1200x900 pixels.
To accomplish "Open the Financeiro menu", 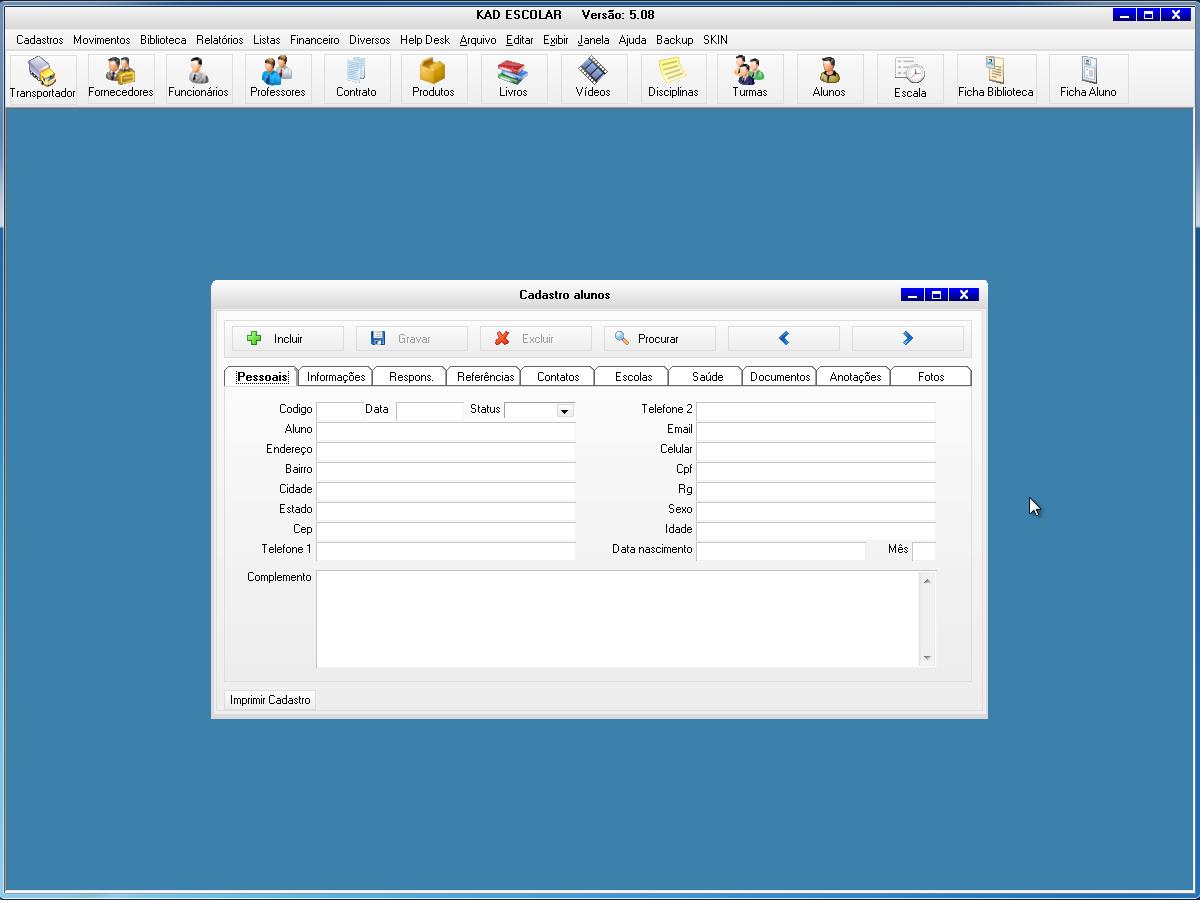I will 315,40.
